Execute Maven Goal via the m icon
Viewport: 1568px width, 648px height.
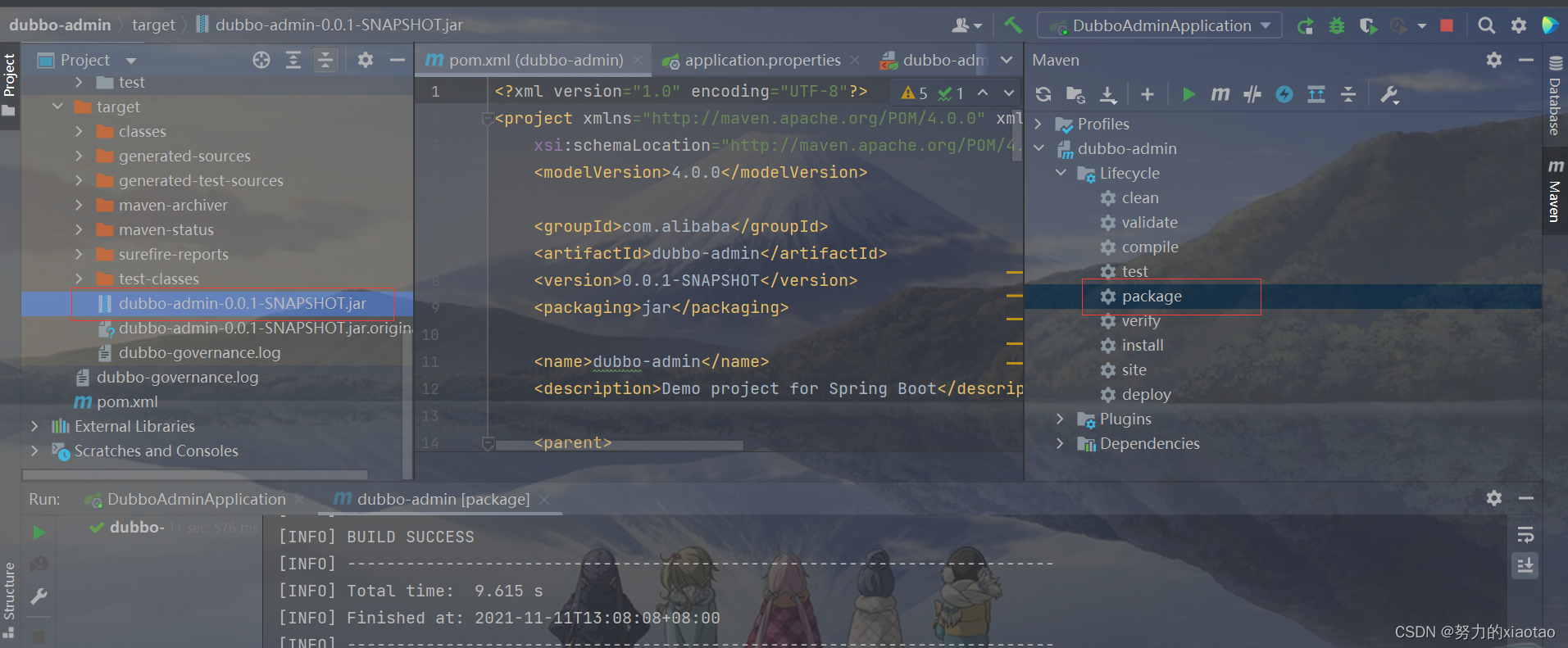pyautogui.click(x=1220, y=94)
